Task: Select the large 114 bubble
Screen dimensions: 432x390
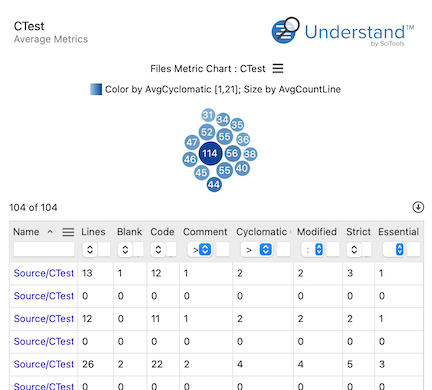Action: coord(210,153)
